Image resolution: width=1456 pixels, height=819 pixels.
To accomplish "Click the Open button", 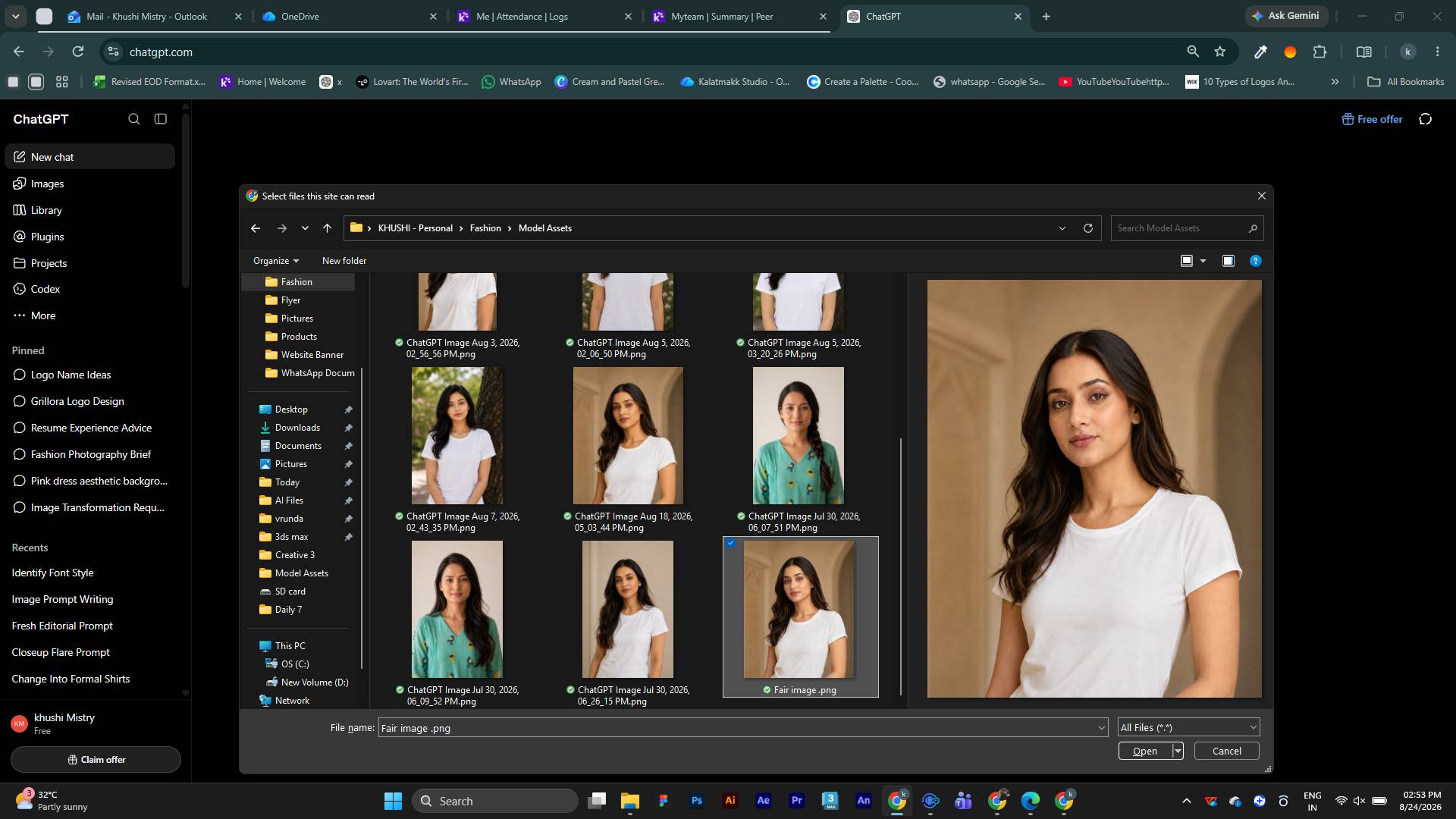I will tap(1145, 751).
